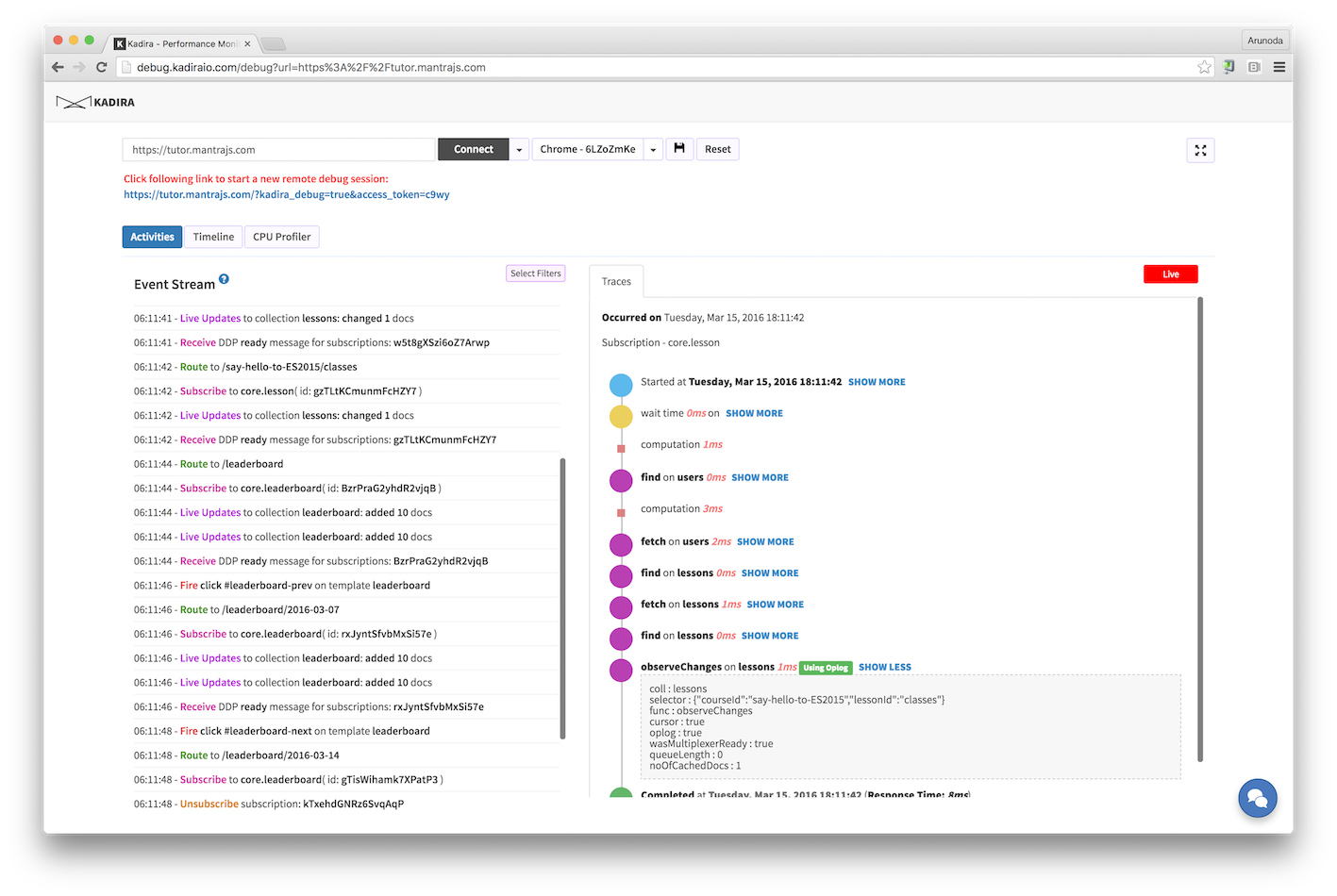Switch to the Timeline tab
The height and width of the screenshot is (896, 1337).
coord(213,237)
